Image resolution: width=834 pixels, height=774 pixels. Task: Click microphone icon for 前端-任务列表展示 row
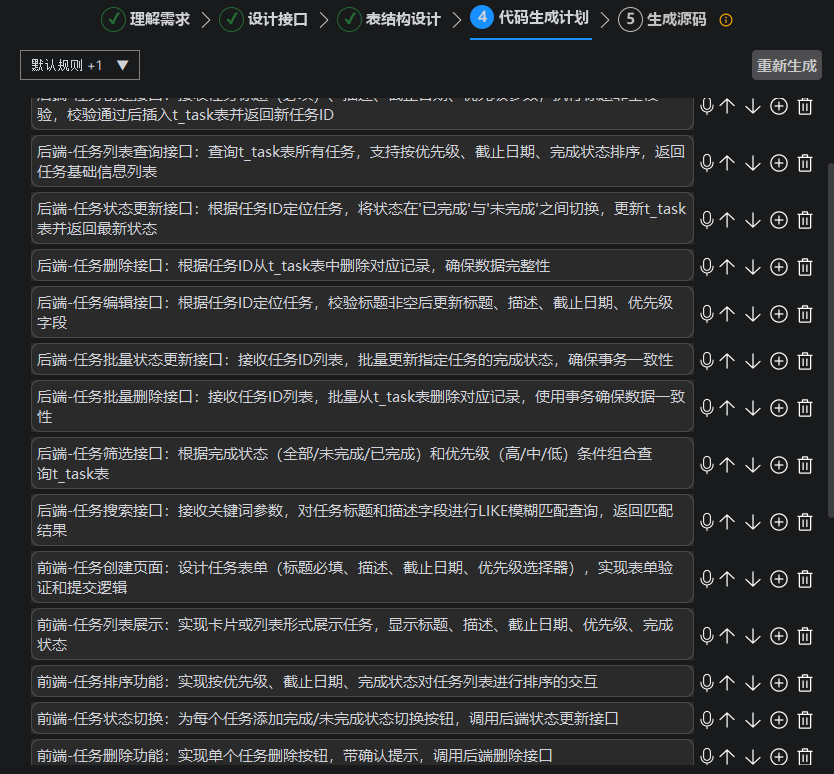click(x=707, y=635)
